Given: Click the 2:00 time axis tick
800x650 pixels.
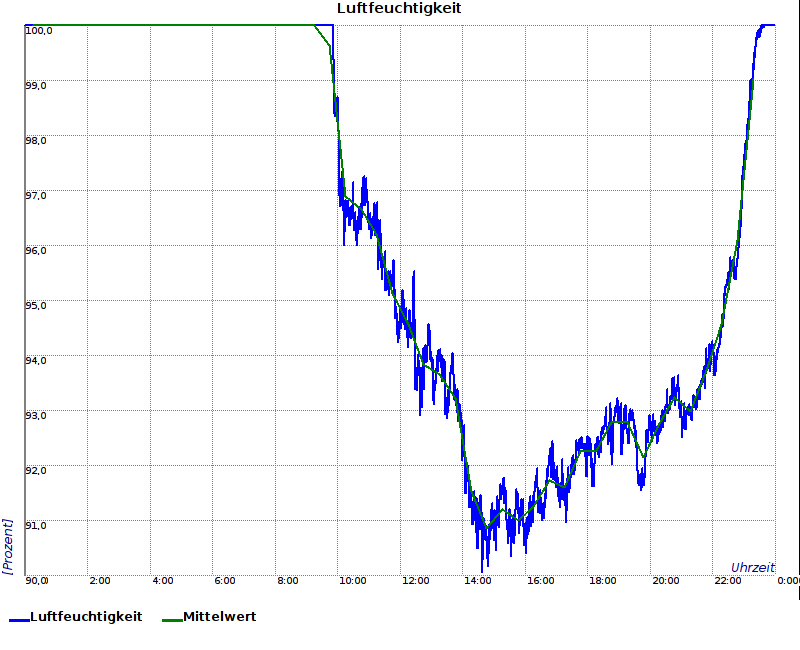Looking at the screenshot, I should click(100, 581).
